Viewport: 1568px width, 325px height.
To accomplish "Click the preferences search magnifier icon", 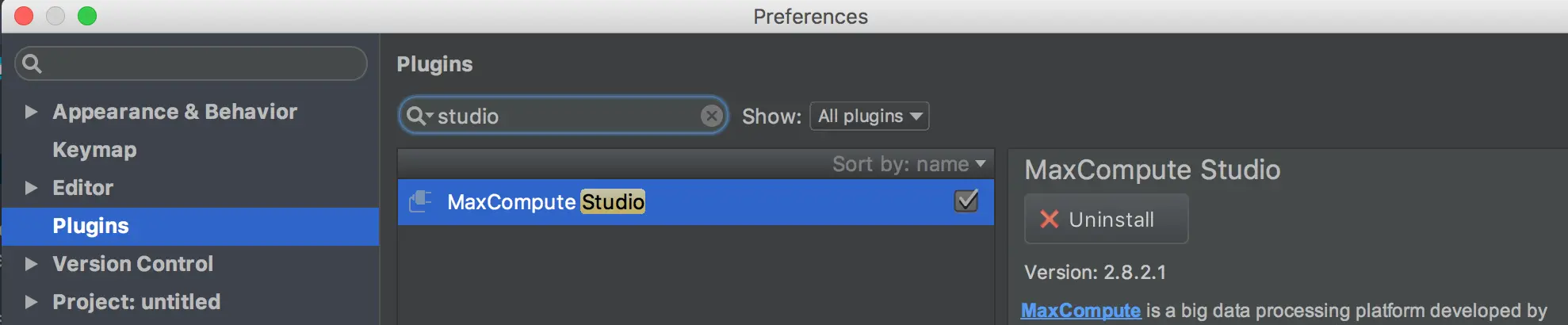I will pos(32,63).
